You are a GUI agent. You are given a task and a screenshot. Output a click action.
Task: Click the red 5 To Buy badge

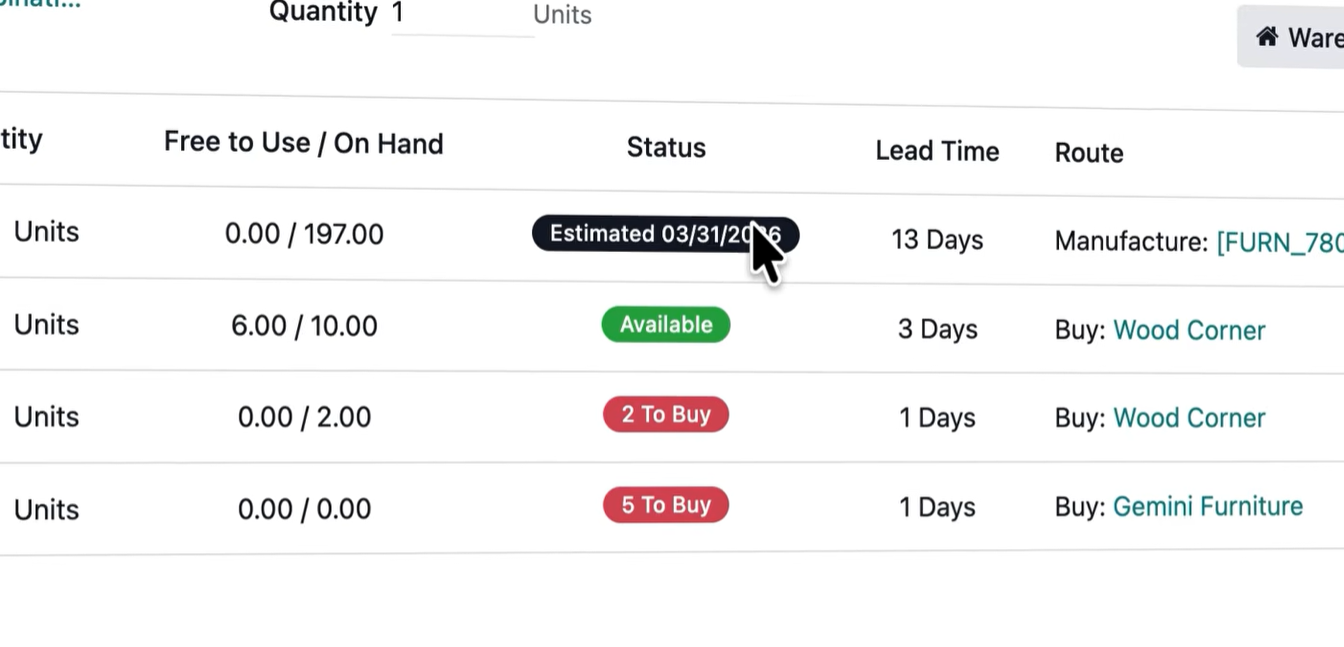[x=666, y=505]
